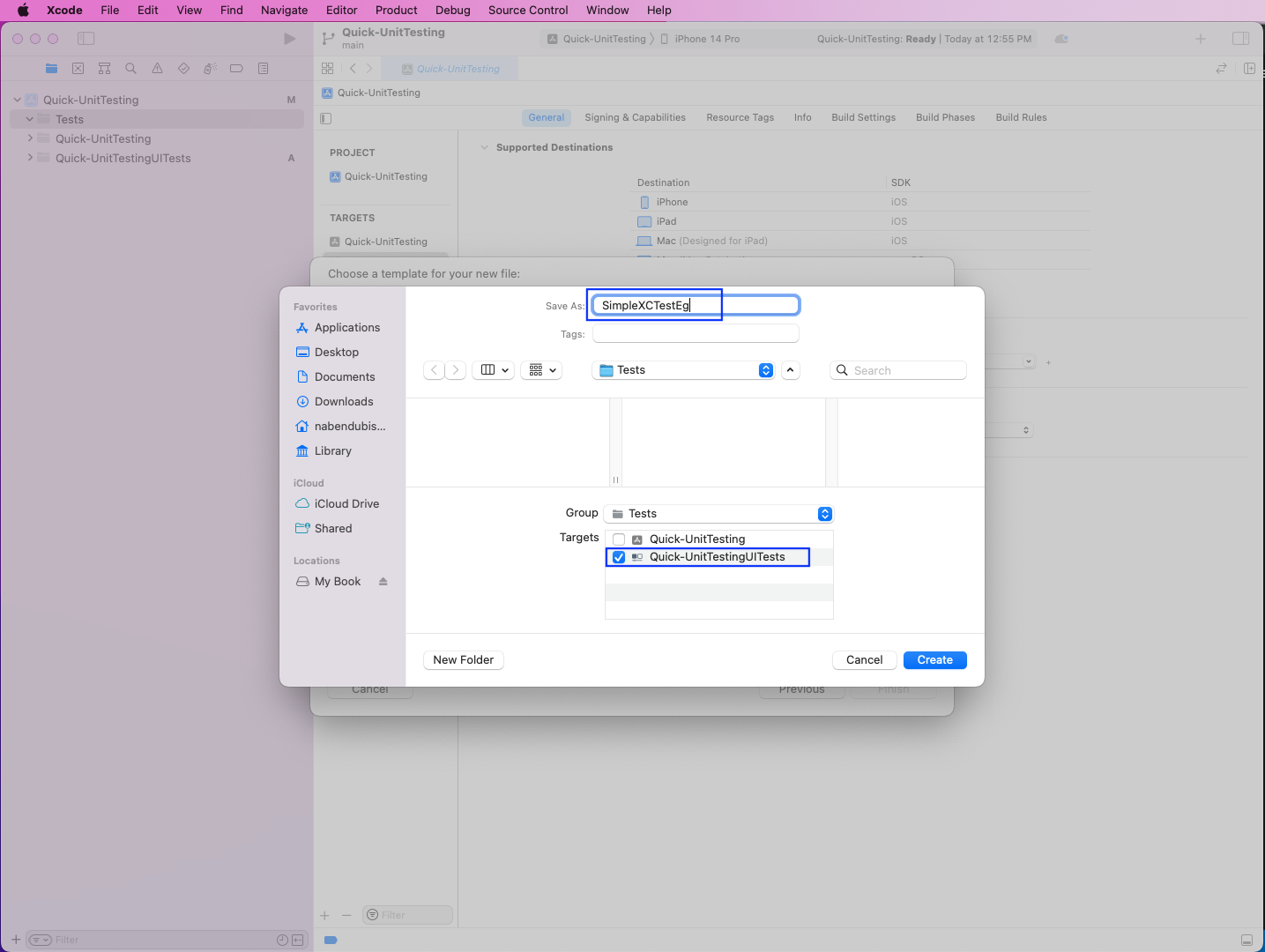Click the related items grid icon
The image size is (1265, 952).
[x=328, y=69]
